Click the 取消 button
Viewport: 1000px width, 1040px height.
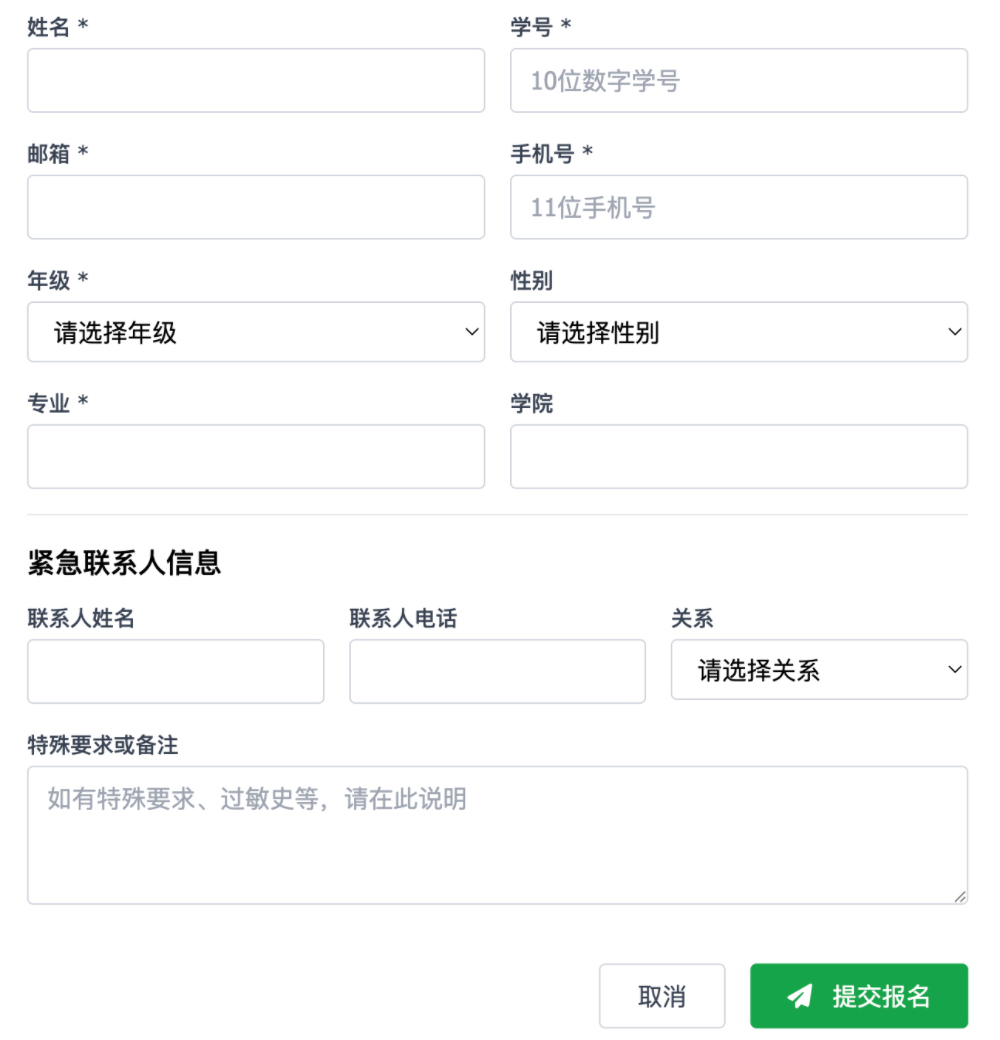click(662, 996)
